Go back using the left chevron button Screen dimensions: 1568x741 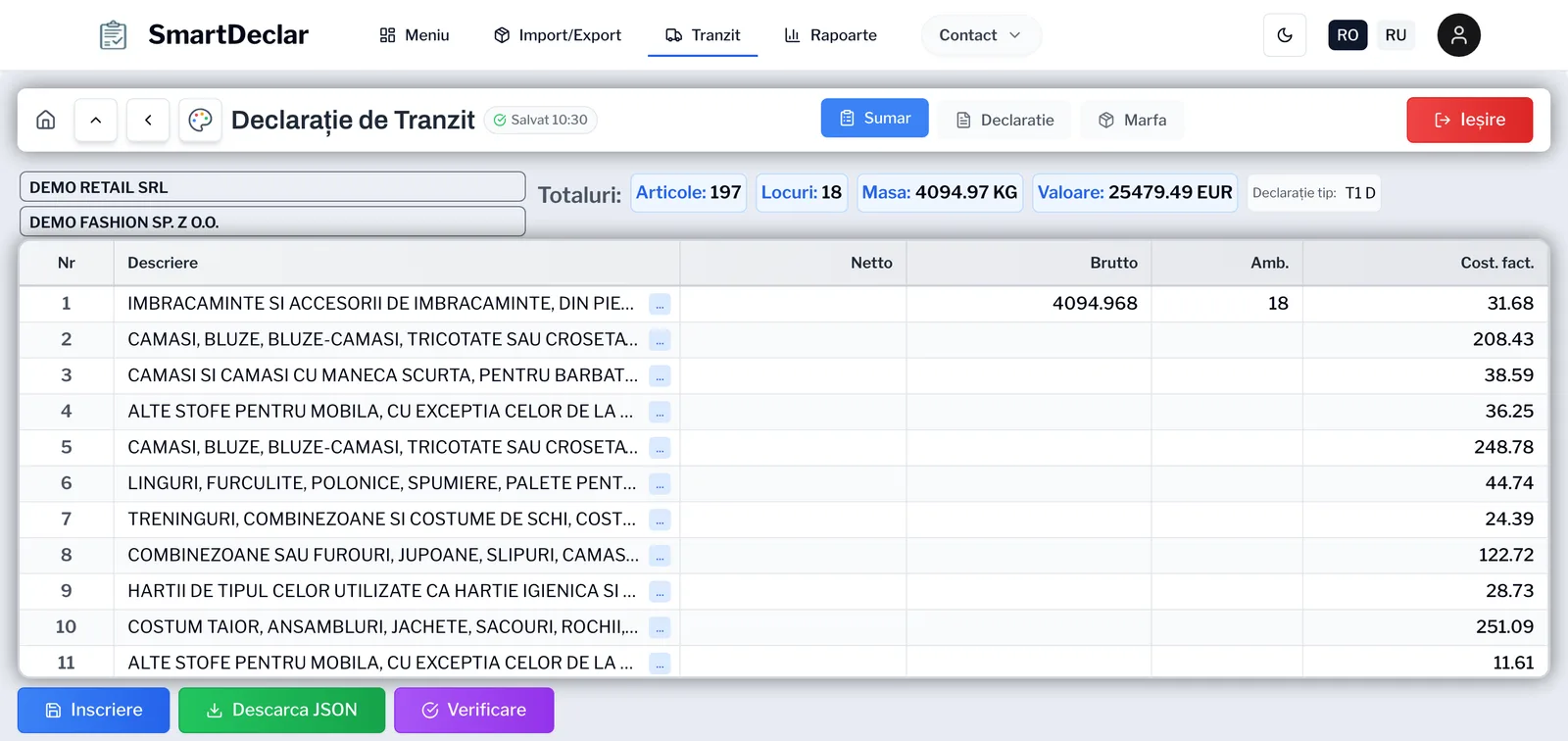(x=148, y=120)
